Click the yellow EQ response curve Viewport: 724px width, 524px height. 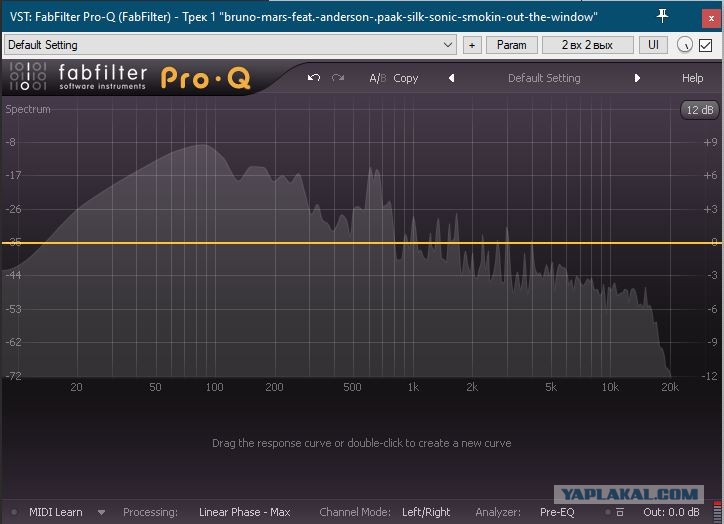click(x=362, y=242)
